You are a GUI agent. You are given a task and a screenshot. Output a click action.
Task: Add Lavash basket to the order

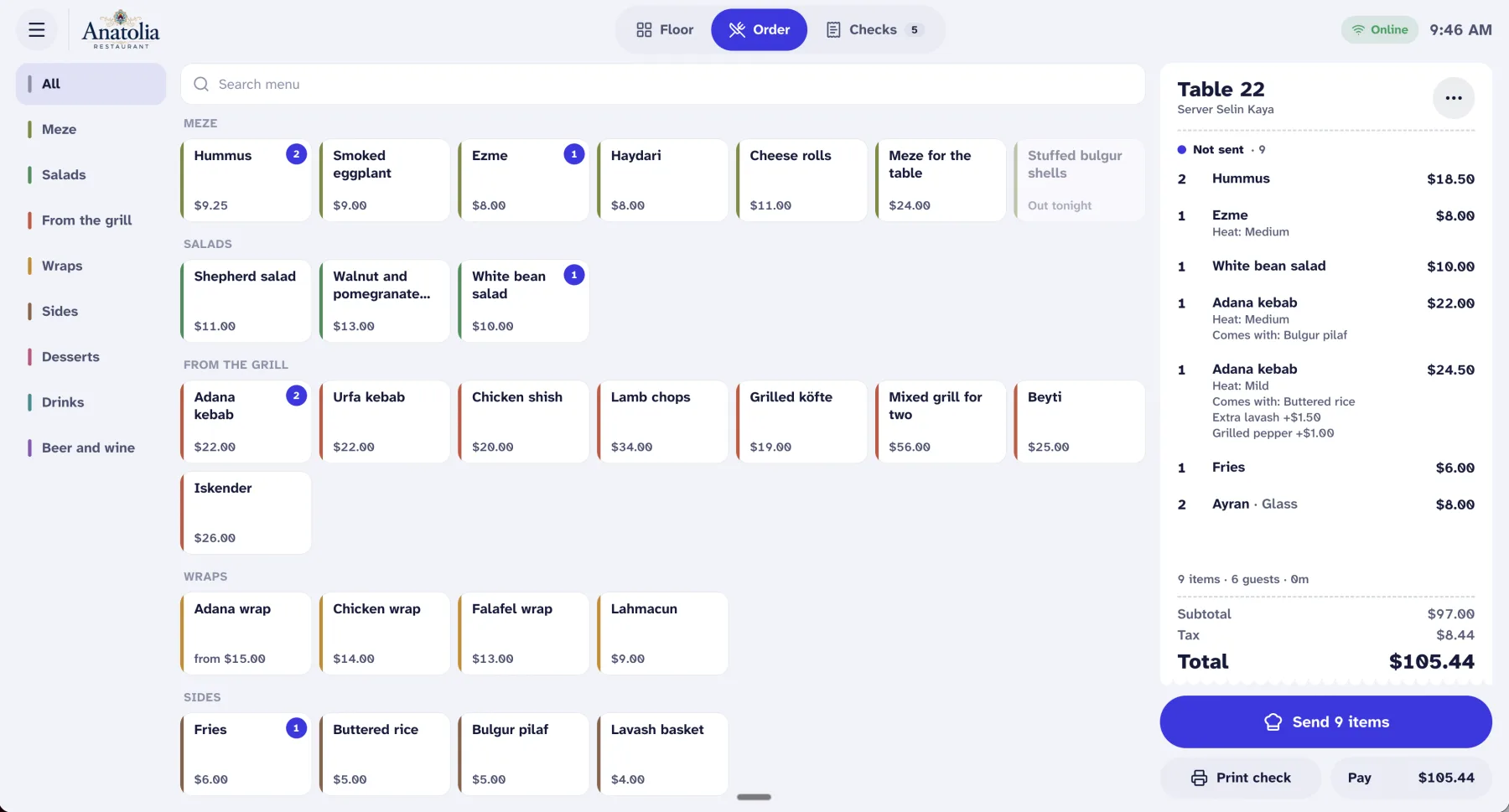tap(662, 754)
